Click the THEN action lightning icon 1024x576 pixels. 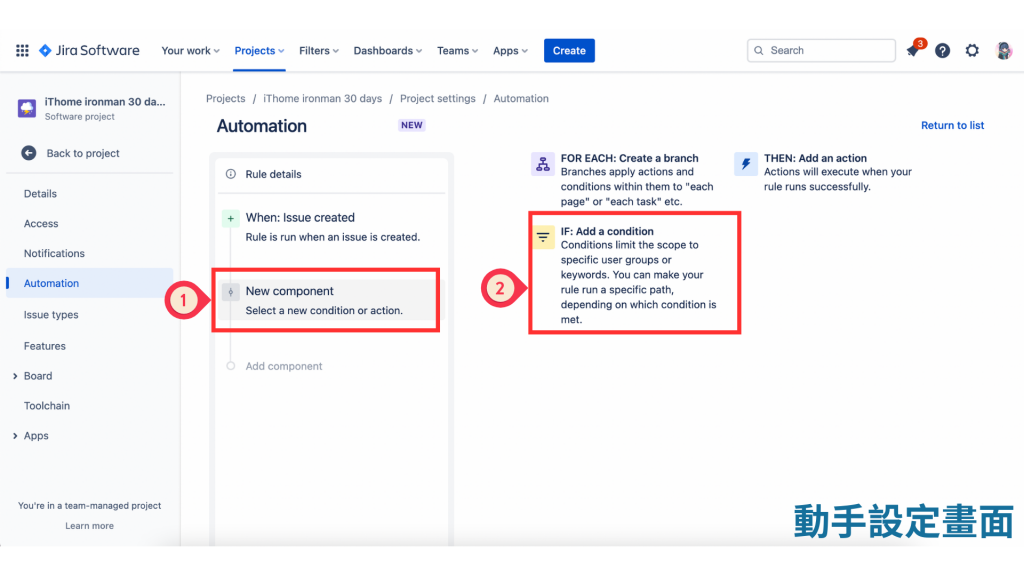(x=746, y=164)
